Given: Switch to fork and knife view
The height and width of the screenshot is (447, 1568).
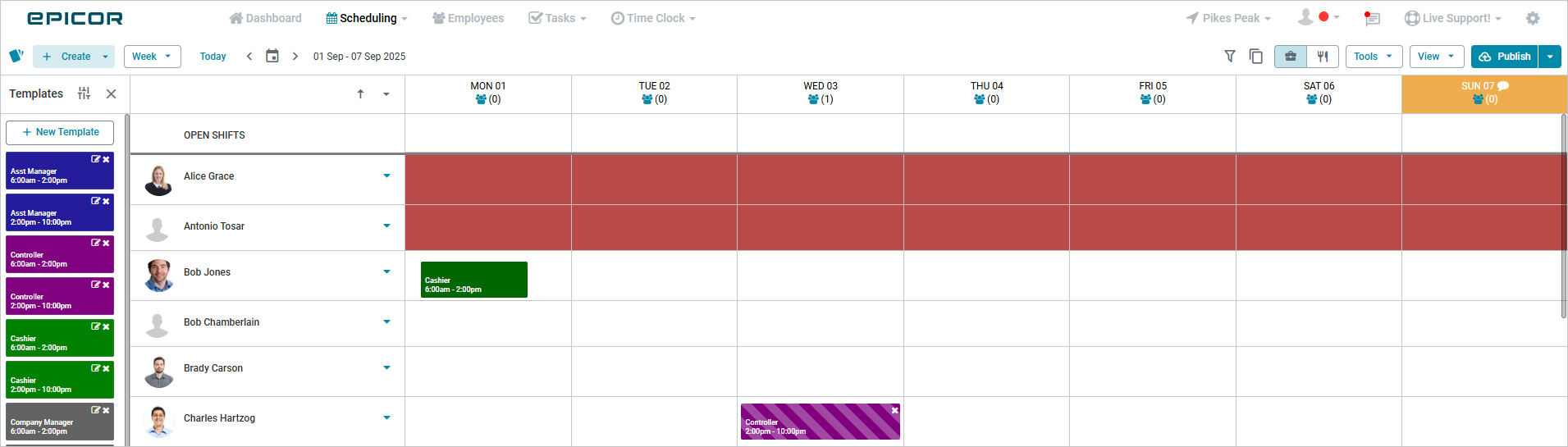Looking at the screenshot, I should tap(1323, 57).
